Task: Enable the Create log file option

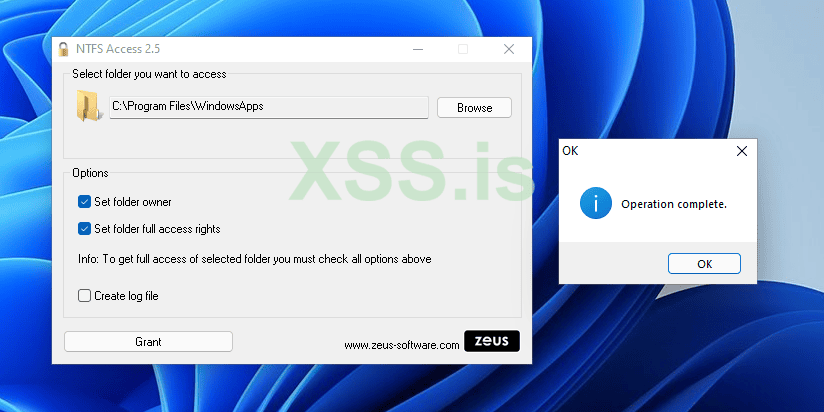Action: [x=84, y=296]
